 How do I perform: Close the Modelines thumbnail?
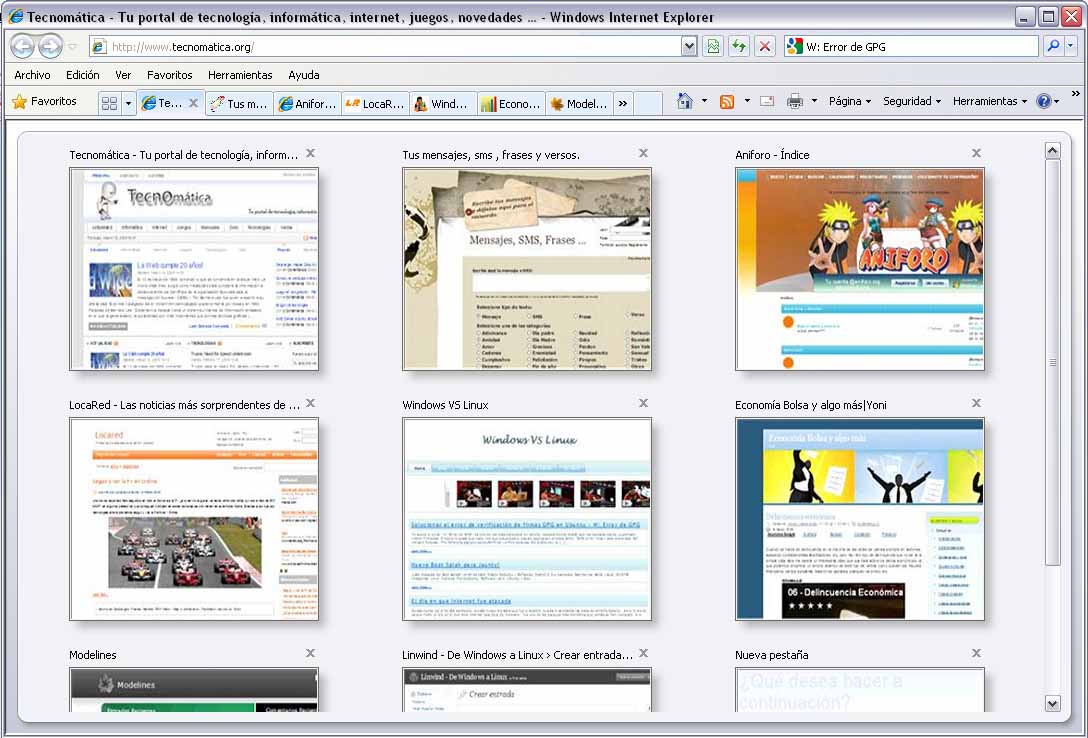(310, 653)
